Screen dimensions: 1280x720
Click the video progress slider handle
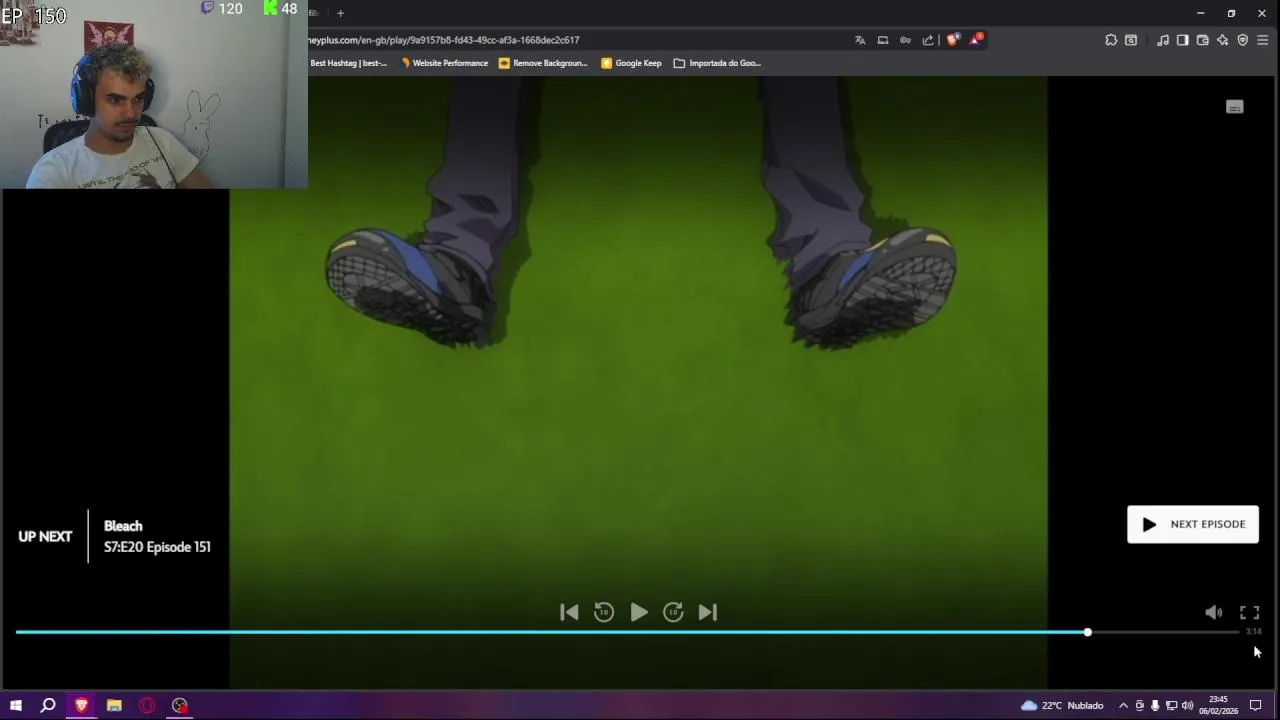click(x=1087, y=632)
